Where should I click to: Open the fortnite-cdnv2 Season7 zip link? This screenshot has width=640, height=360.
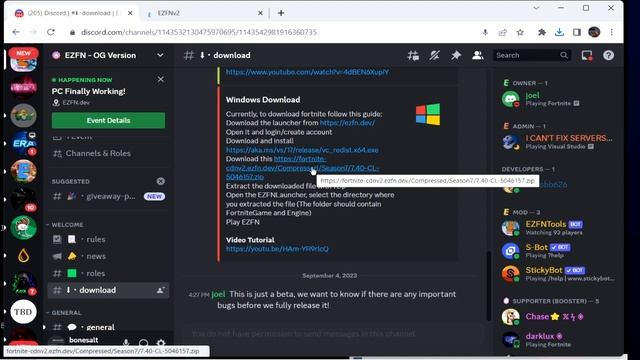[302, 168]
